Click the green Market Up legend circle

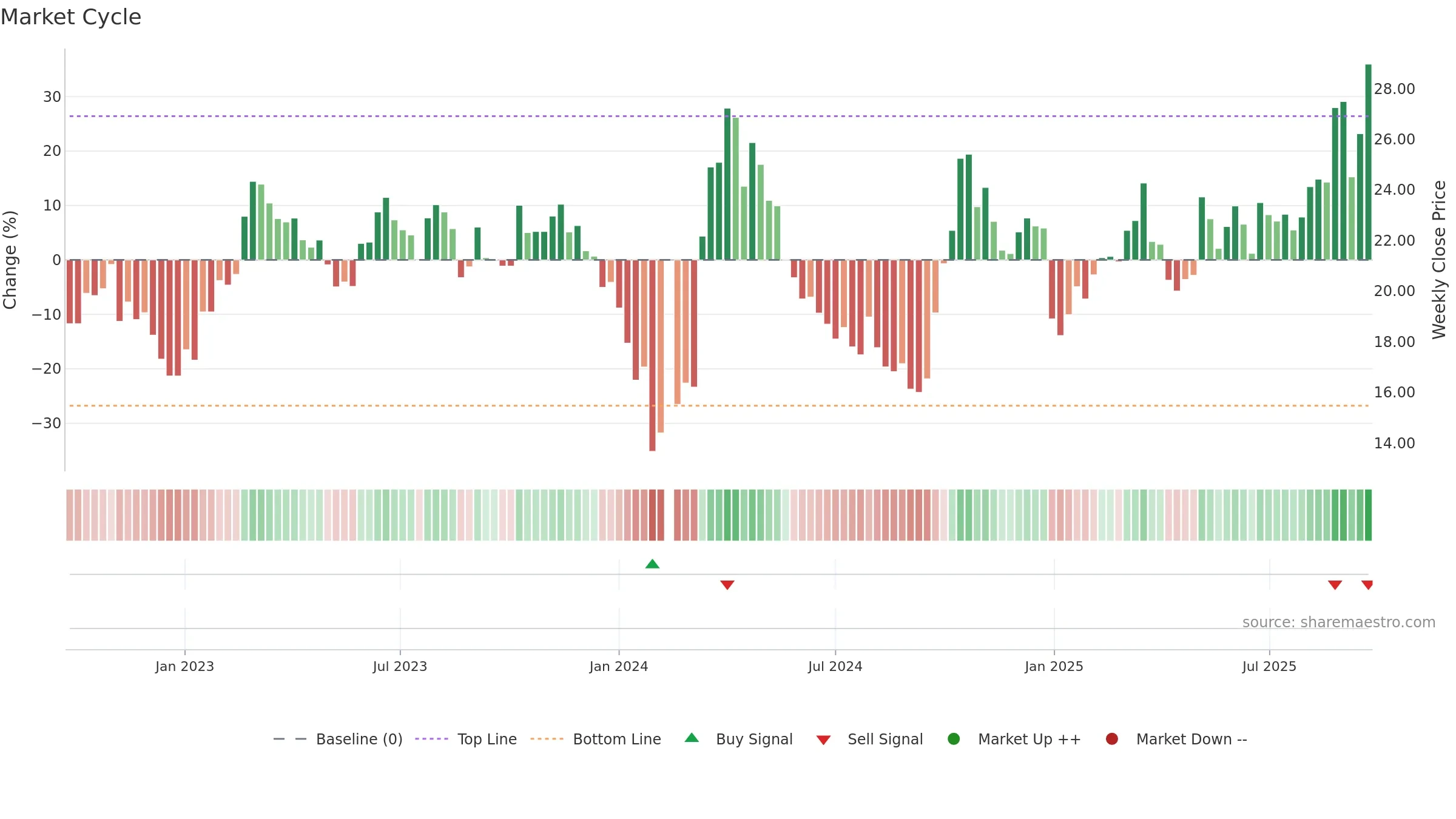click(x=954, y=739)
